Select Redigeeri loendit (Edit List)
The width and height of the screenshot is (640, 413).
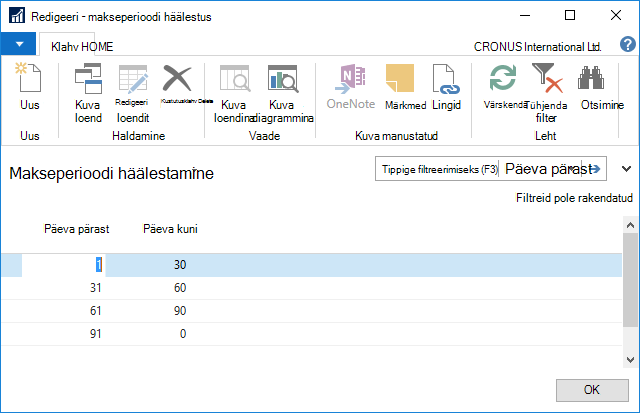point(133,93)
